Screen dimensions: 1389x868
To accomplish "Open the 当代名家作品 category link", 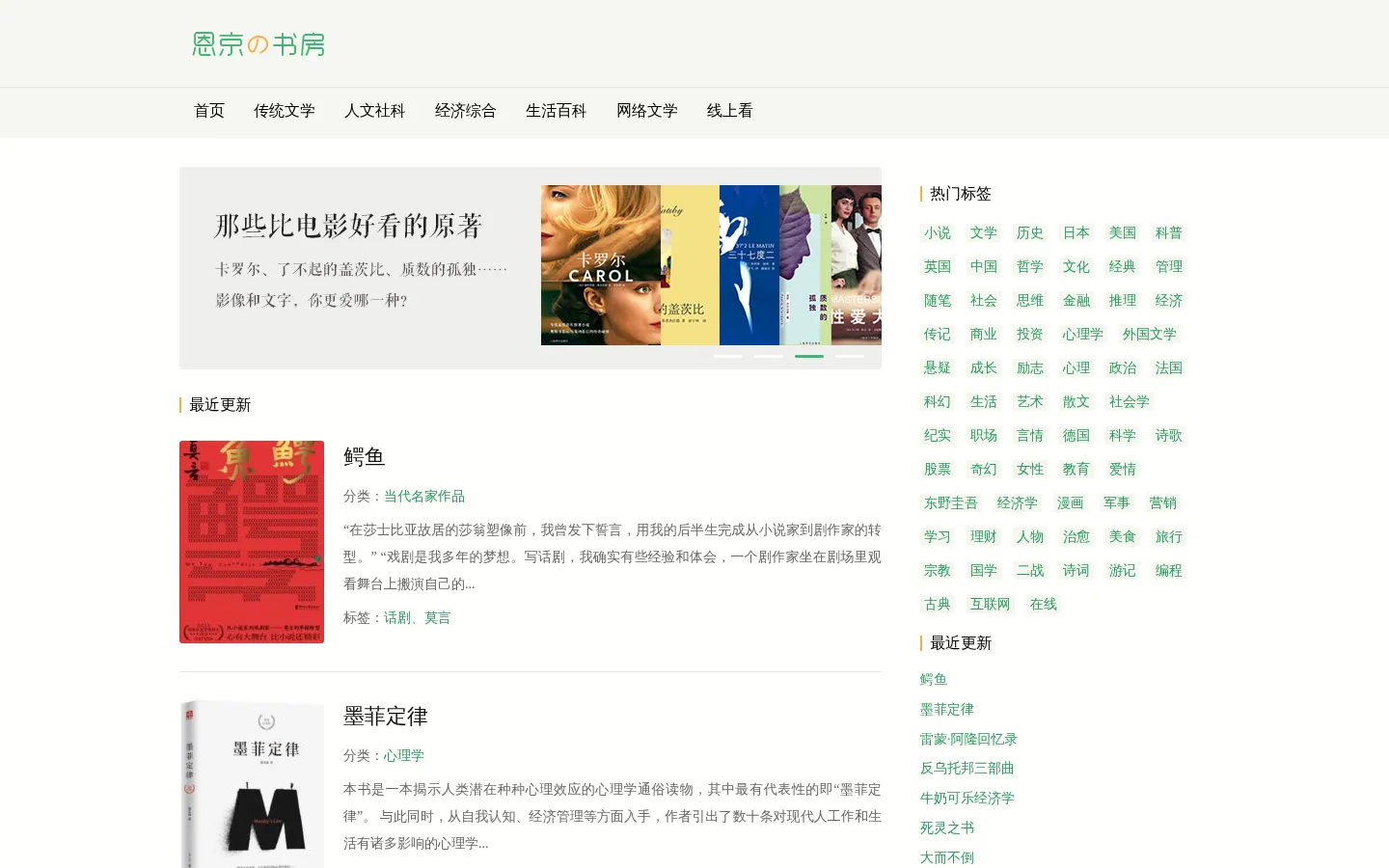I will [x=424, y=496].
